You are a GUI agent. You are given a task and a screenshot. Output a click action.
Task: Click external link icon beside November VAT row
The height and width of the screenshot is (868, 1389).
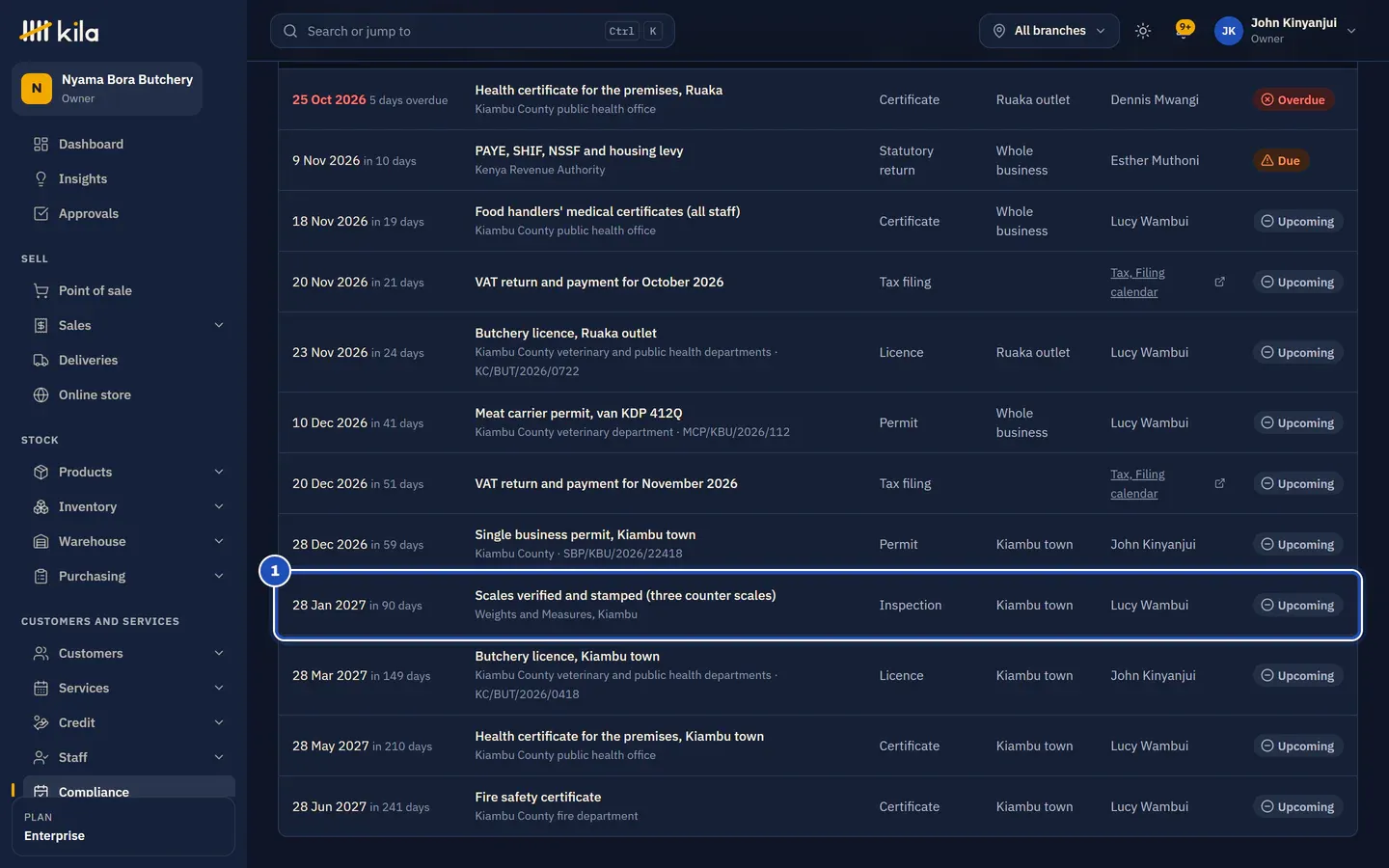[x=1219, y=483]
